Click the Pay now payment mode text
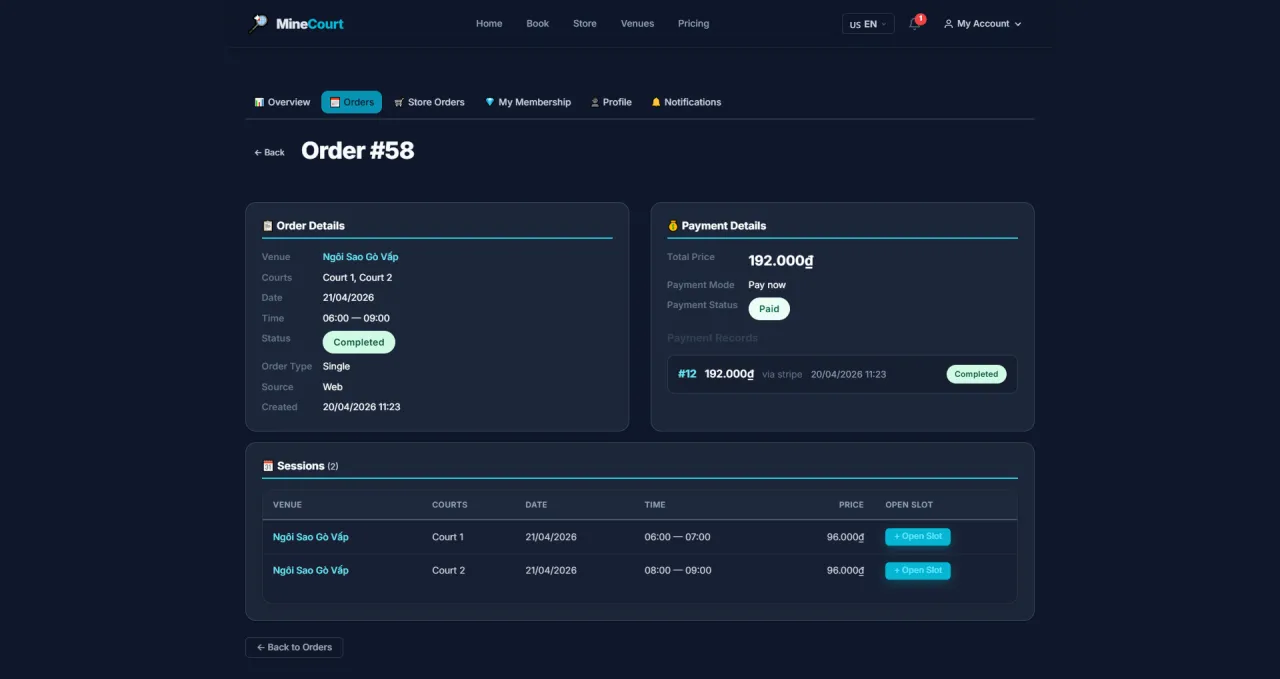Image resolution: width=1280 pixels, height=679 pixels. point(767,285)
